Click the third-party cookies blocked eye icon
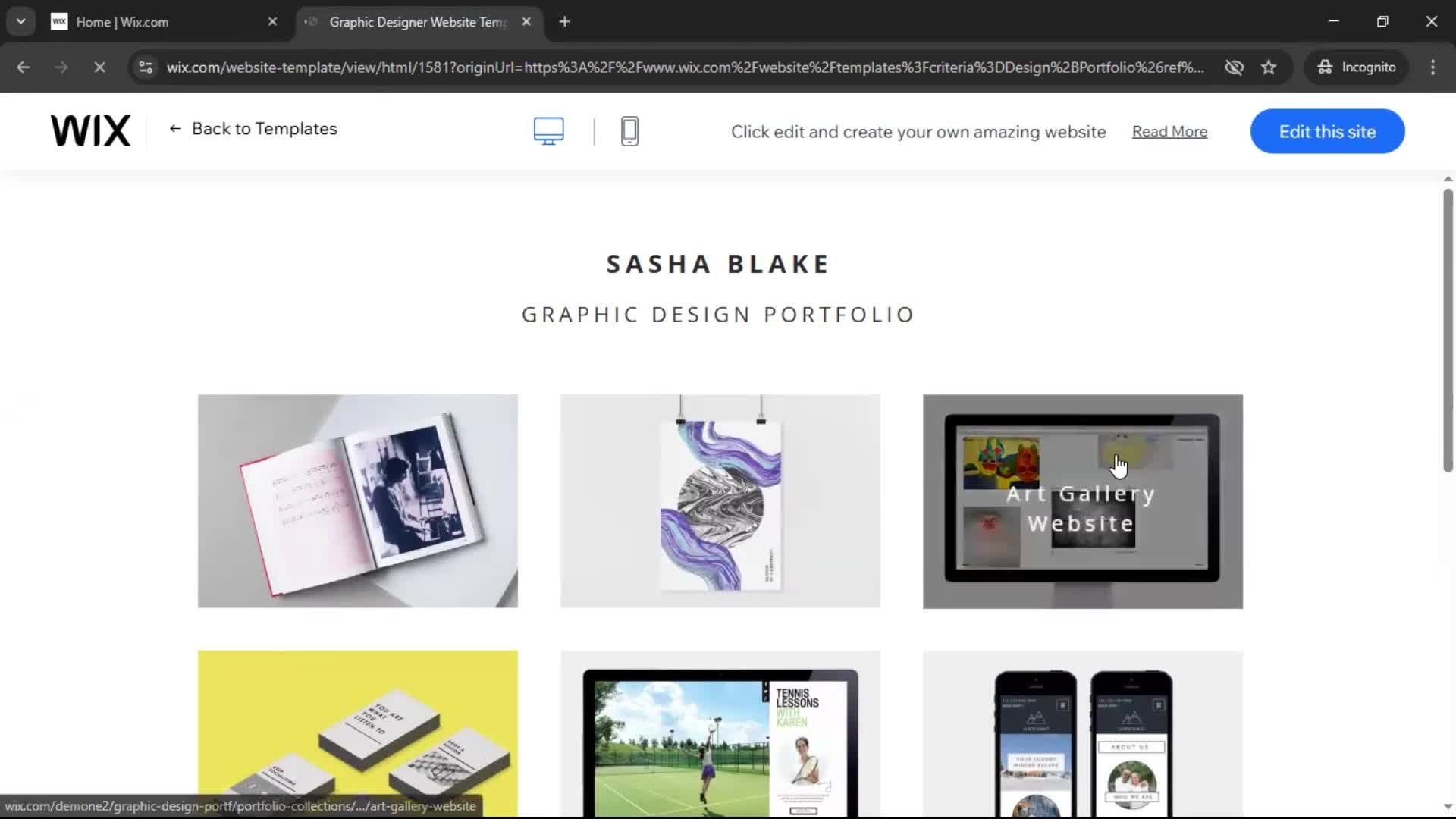Screen dimensions: 1456x819 (x=1234, y=67)
